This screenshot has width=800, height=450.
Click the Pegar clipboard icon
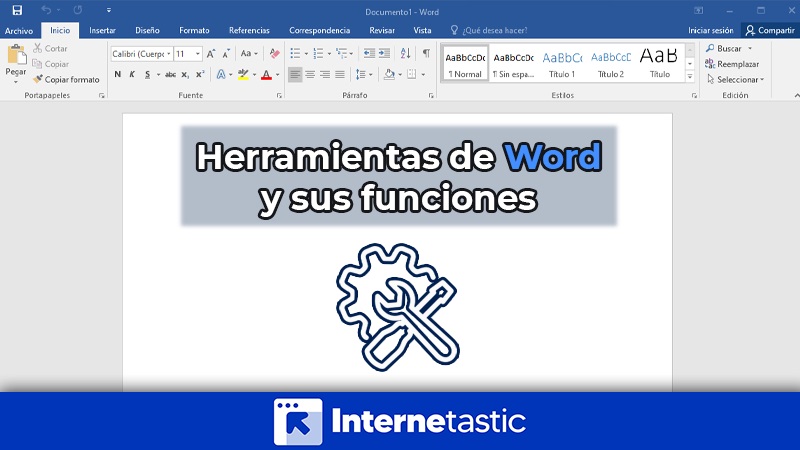(16, 55)
